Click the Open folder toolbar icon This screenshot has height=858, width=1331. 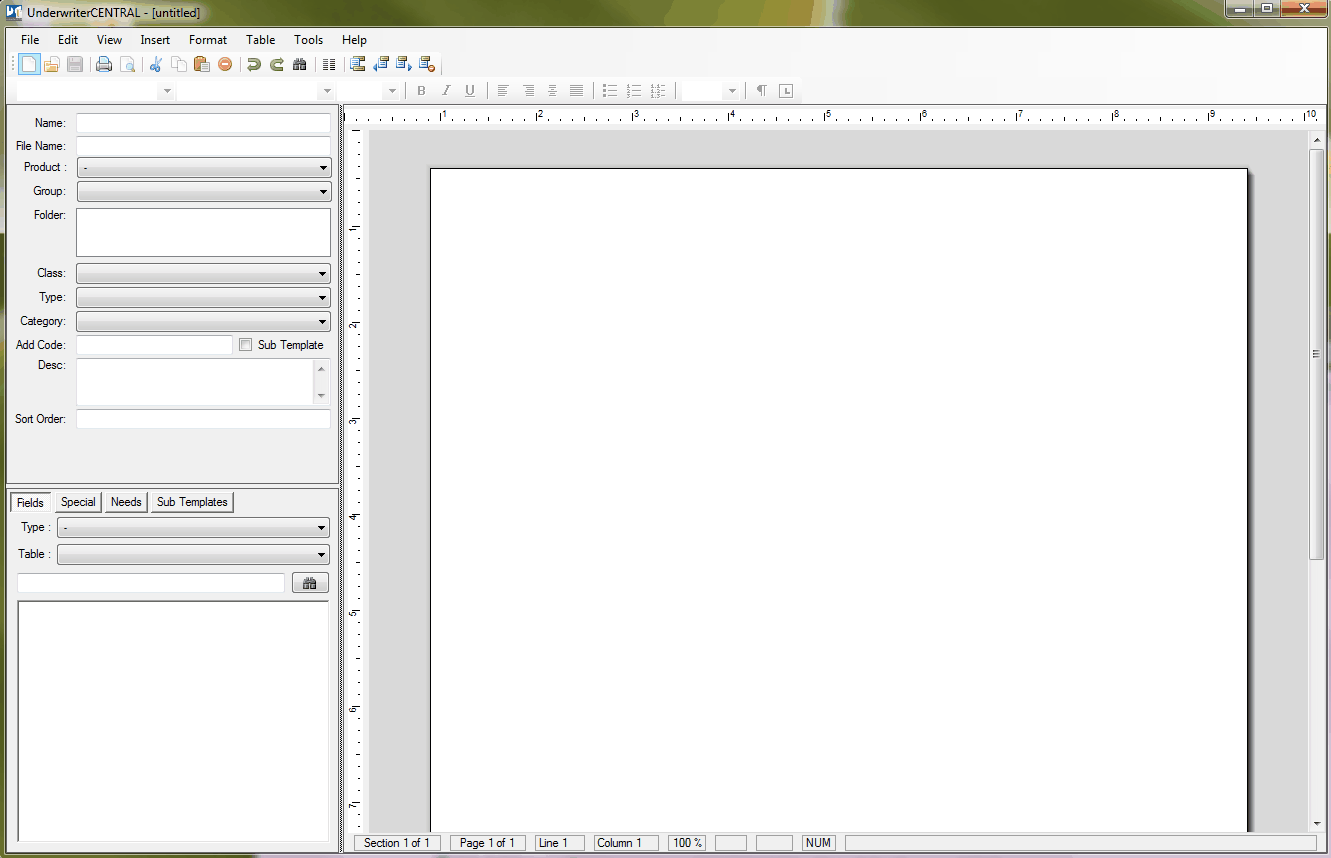point(52,65)
